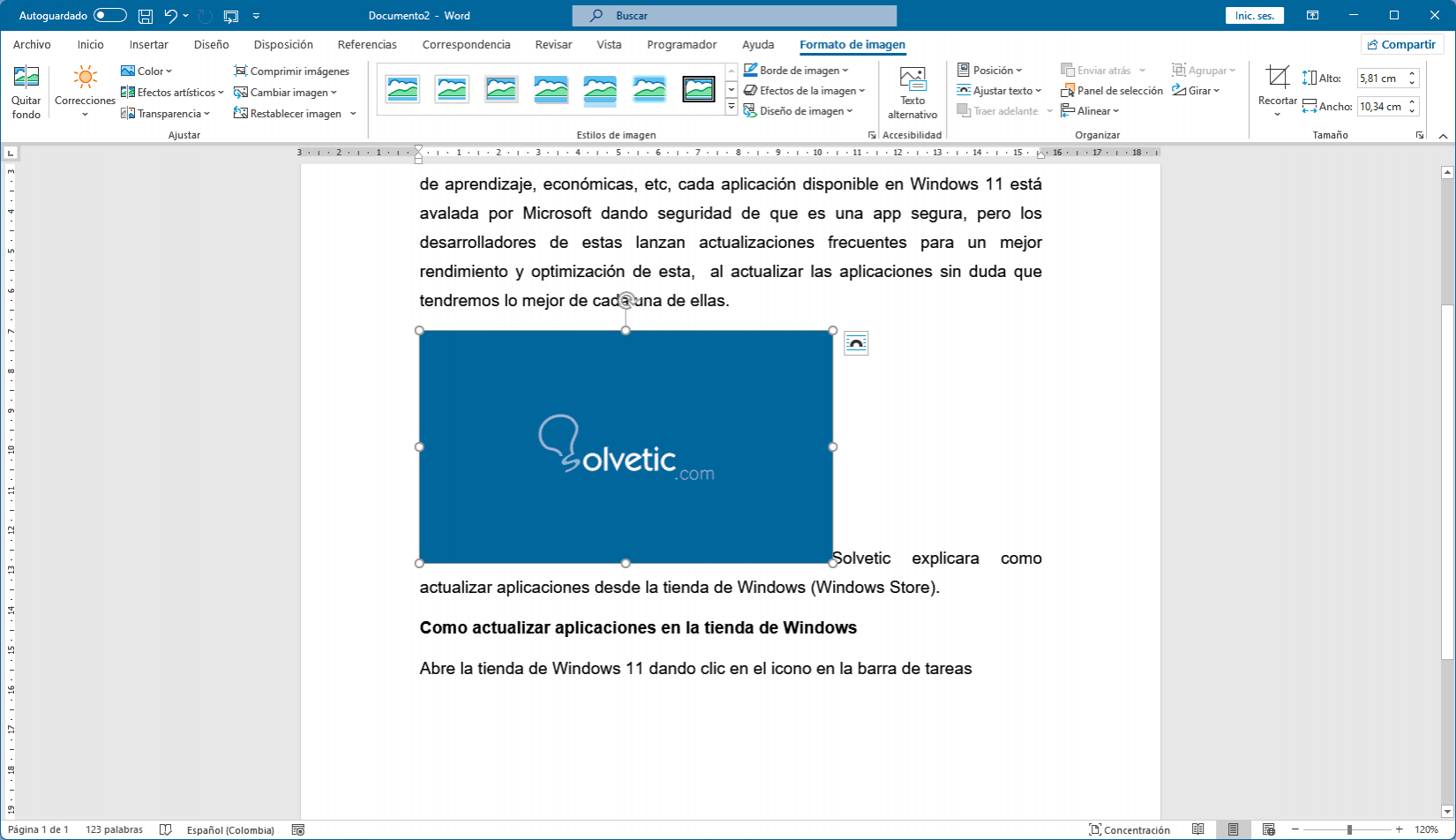Viewport: 1456px width, 840px height.
Task: Open the Transparencia dropdown
Action: pos(165,114)
